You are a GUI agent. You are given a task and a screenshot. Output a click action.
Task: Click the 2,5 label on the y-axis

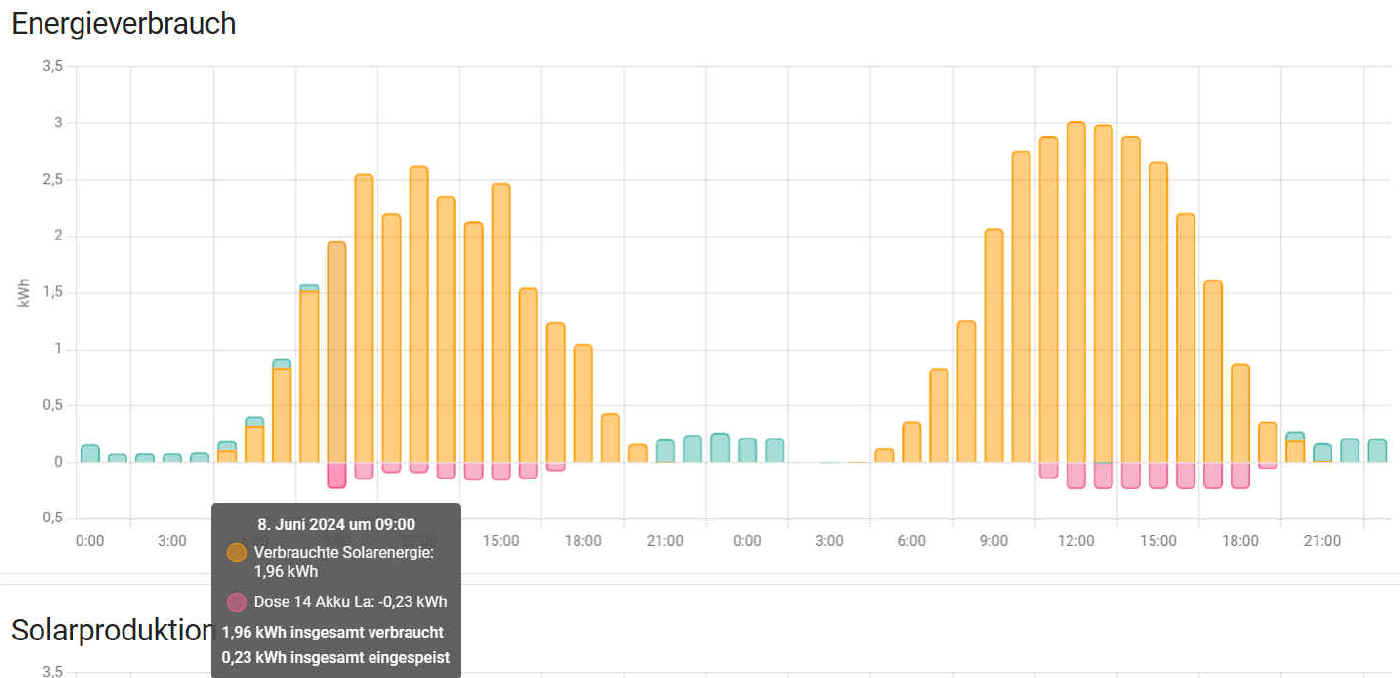pyautogui.click(x=53, y=179)
